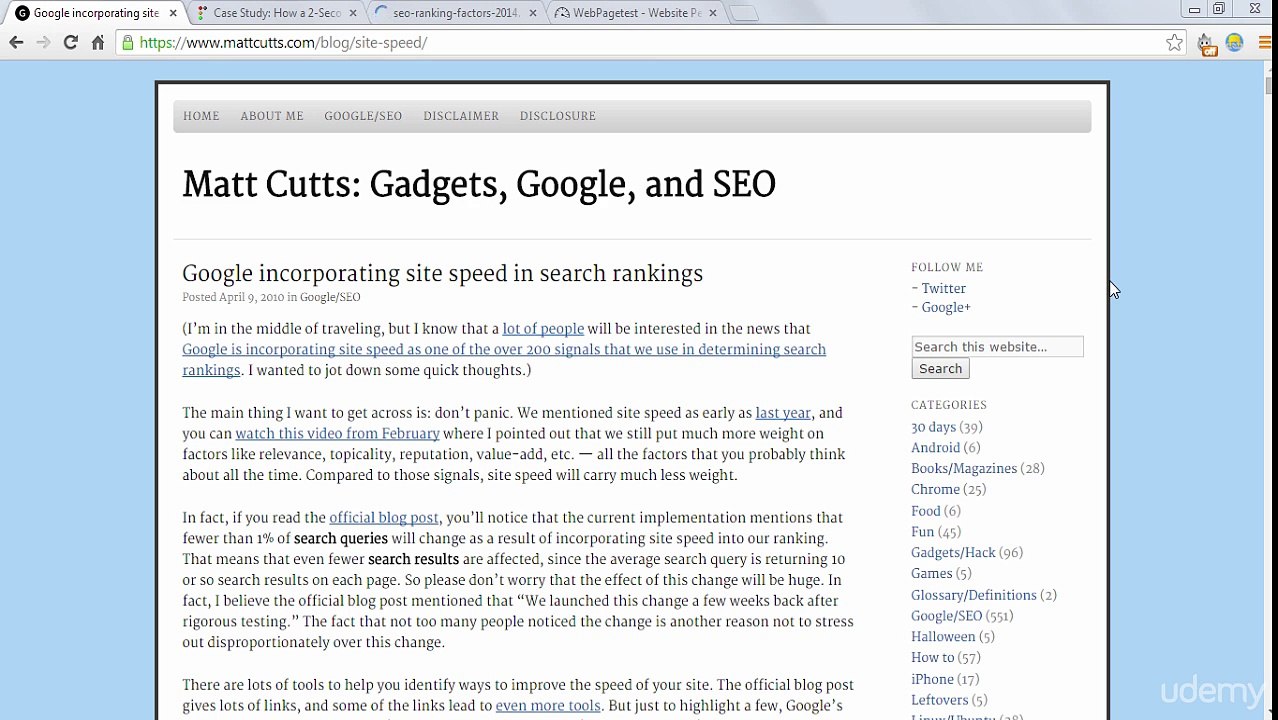Close the seo-ranking-factors-2014 tab
The width and height of the screenshot is (1278, 720).
[533, 13]
